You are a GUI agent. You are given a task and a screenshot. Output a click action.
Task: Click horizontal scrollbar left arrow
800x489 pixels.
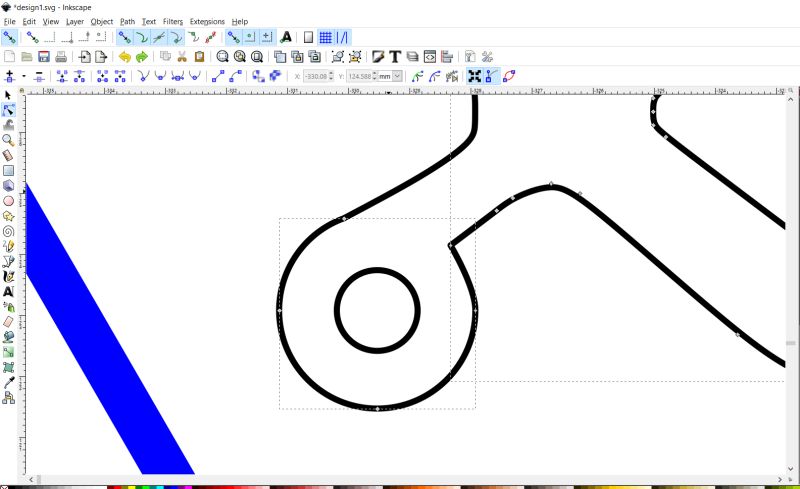32,479
